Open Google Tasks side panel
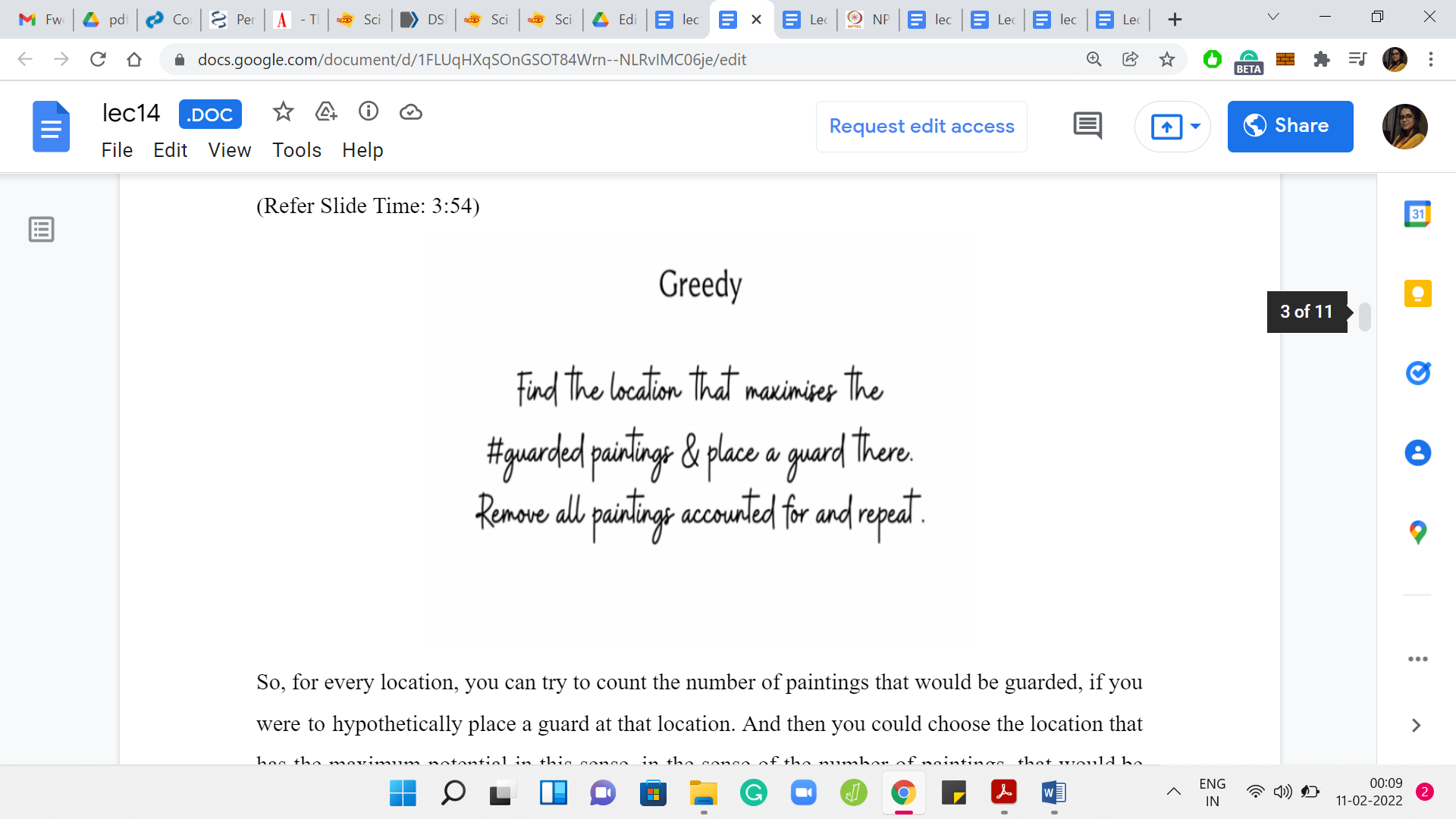This screenshot has width=1456, height=819. coord(1417,373)
